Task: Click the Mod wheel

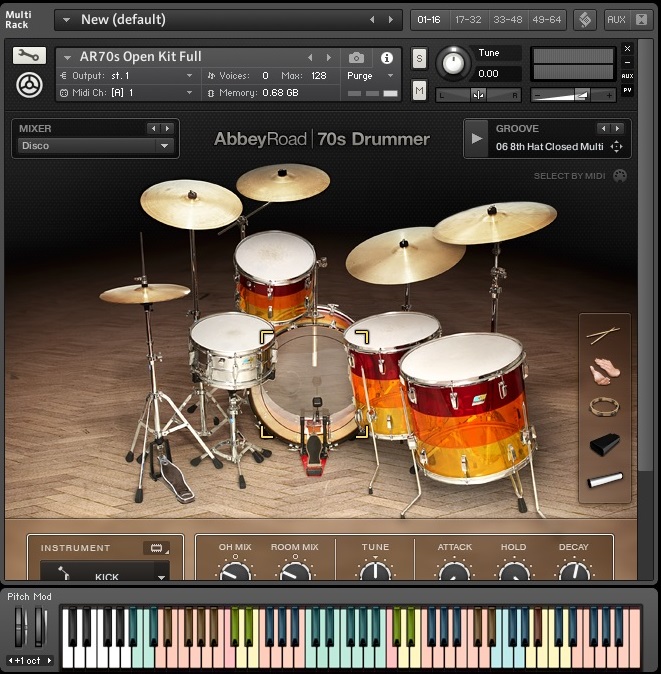Action: 40,626
